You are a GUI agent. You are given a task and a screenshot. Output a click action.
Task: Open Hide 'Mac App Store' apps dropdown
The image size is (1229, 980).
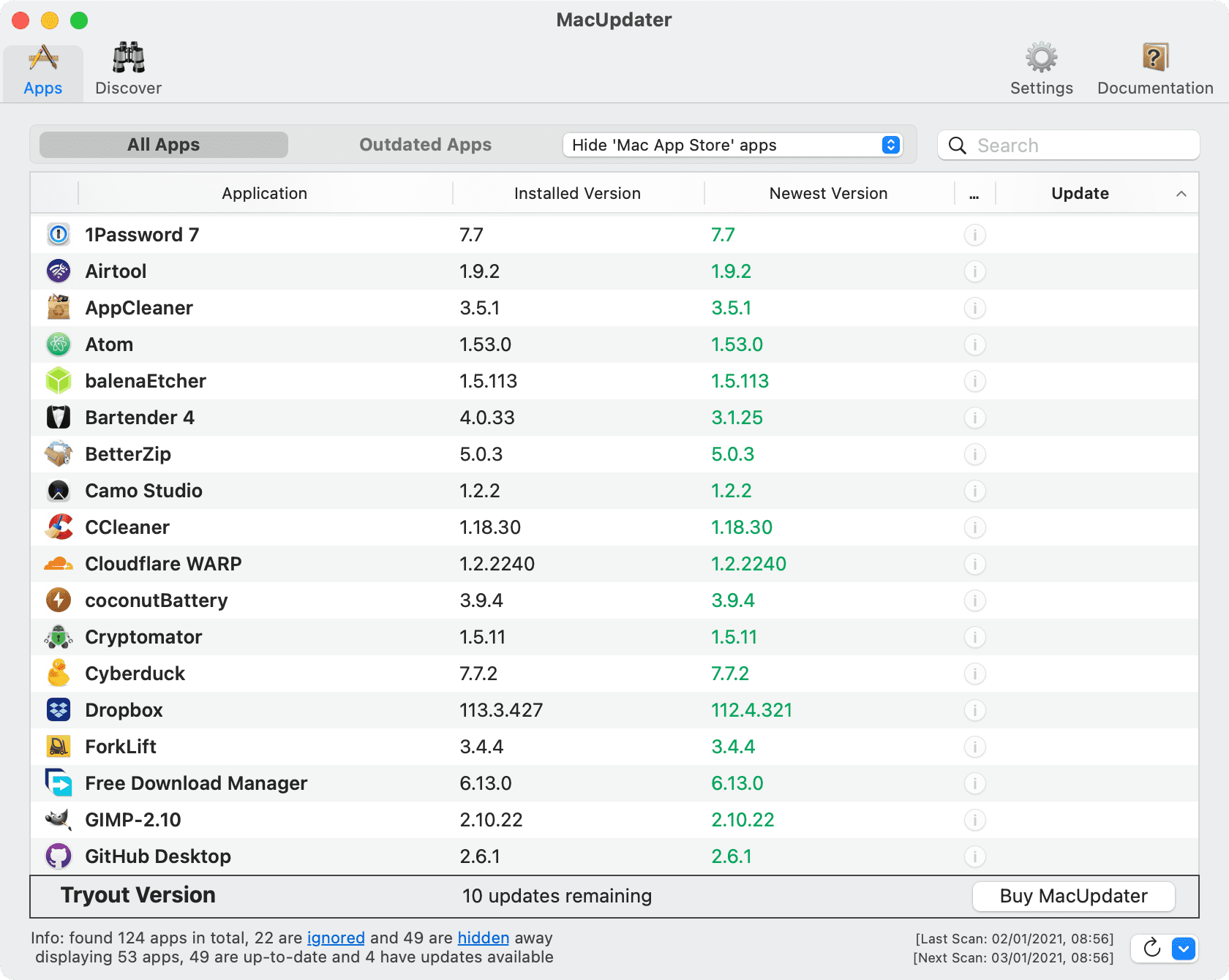[x=732, y=145]
